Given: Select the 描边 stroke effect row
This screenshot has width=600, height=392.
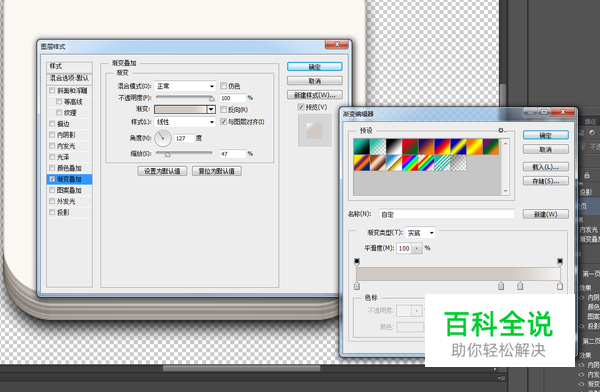Looking at the screenshot, I should click(x=69, y=124).
